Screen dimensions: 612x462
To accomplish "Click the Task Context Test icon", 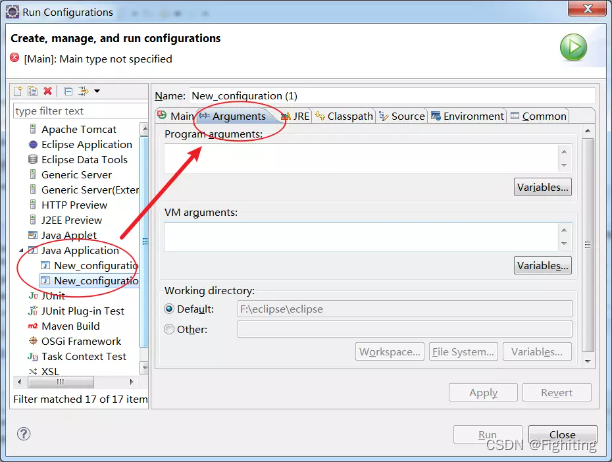I will click(x=33, y=356).
